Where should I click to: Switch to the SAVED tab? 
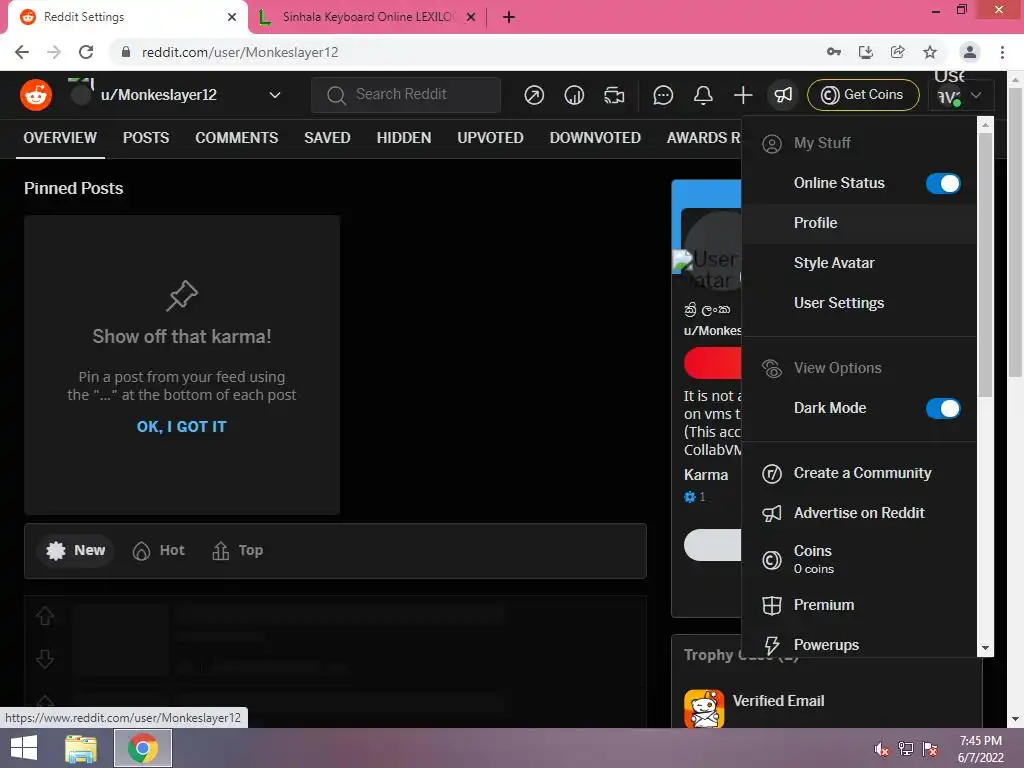(327, 138)
